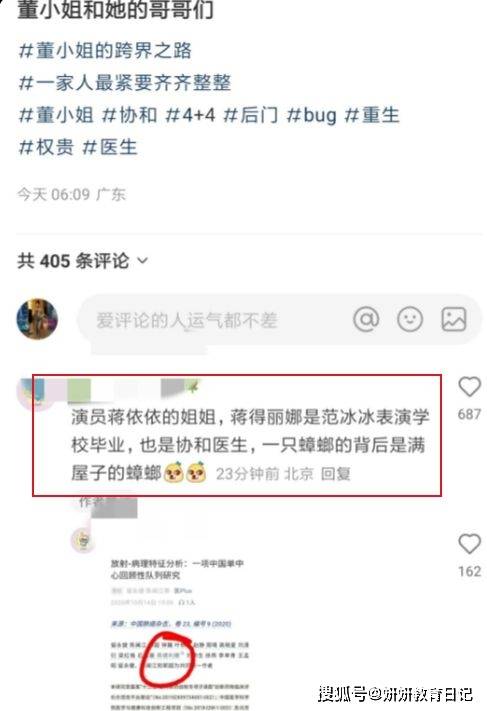Like the comment with 687 likes
The height and width of the screenshot is (711, 487).
tap(469, 387)
